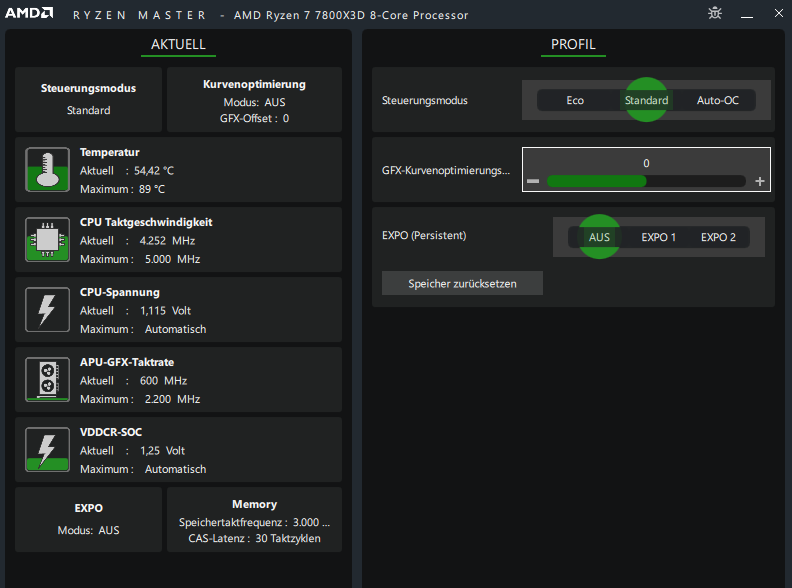792x588 pixels.
Task: Click the maximum clock 5.000 MHz
Action: (x=172, y=259)
